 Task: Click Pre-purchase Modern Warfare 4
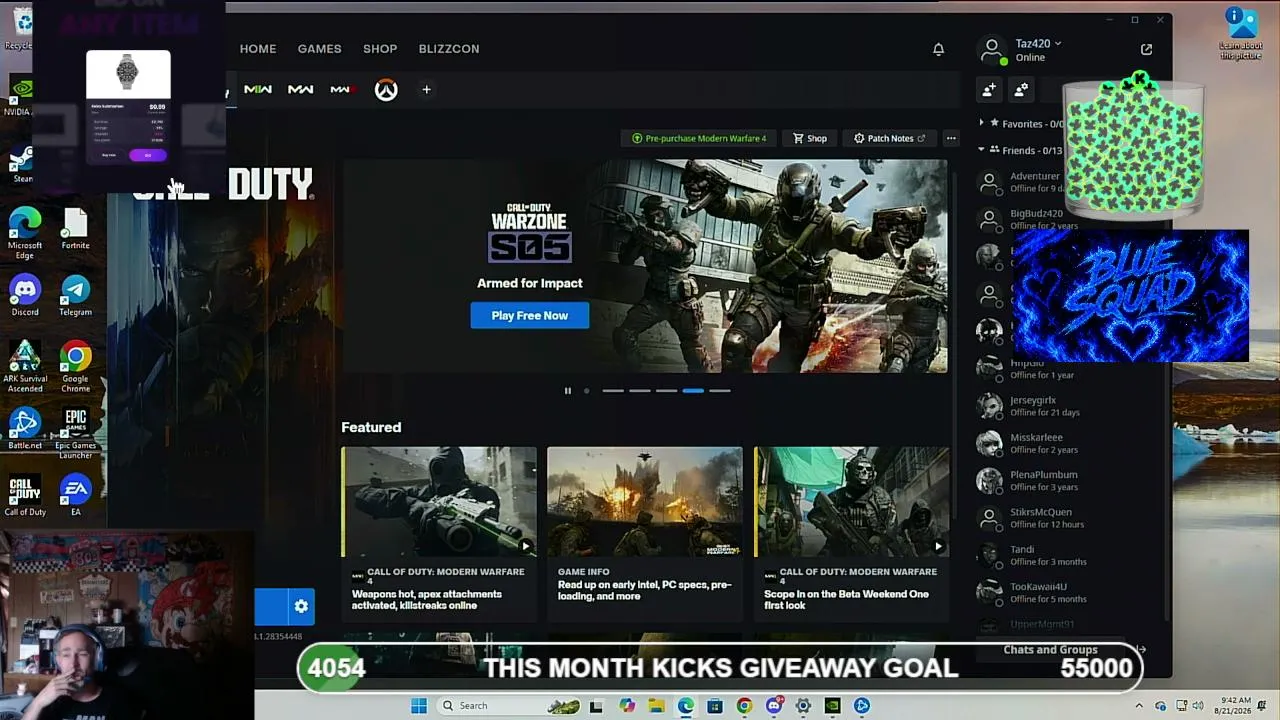point(700,138)
